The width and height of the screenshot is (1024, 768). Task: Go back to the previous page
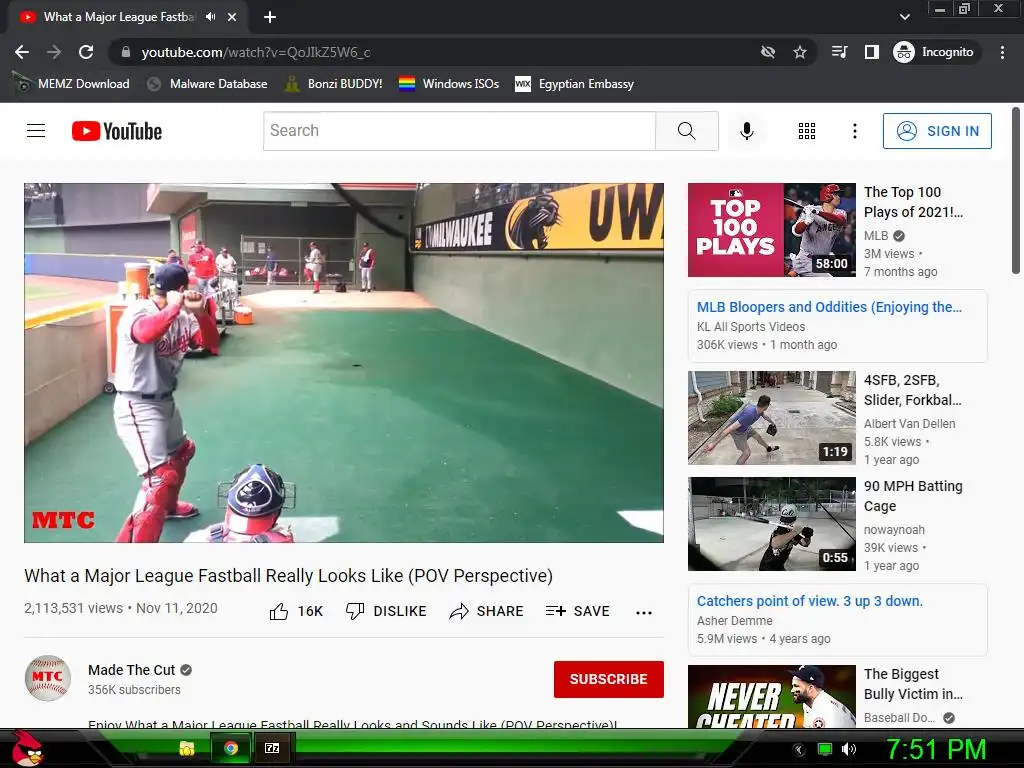click(x=22, y=52)
